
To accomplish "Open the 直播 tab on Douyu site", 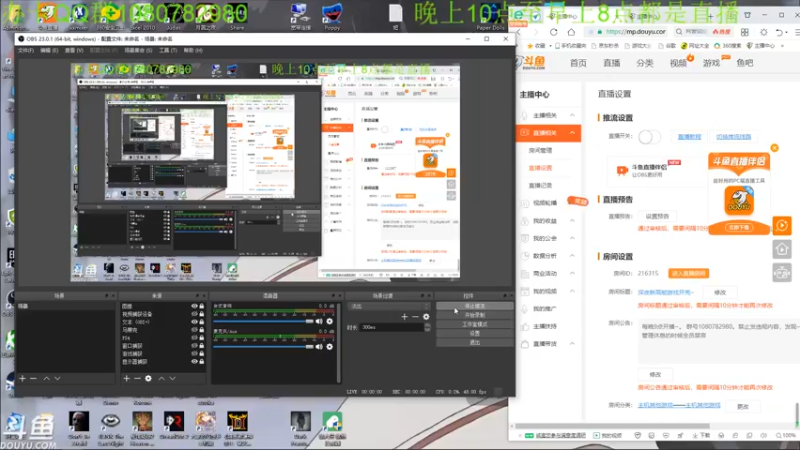I will 611,63.
